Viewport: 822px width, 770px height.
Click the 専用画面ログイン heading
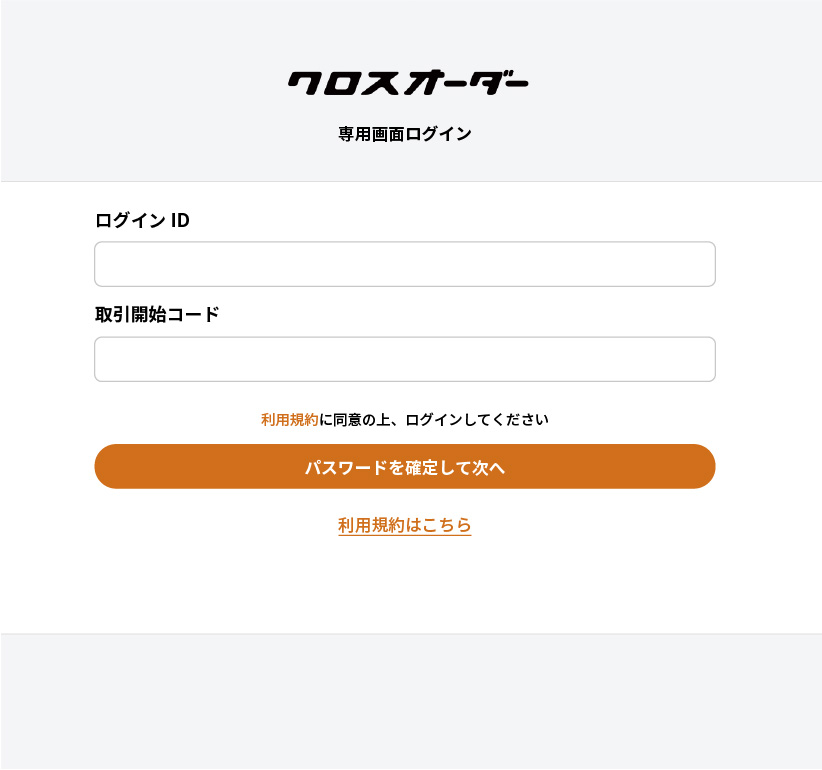pos(404,134)
